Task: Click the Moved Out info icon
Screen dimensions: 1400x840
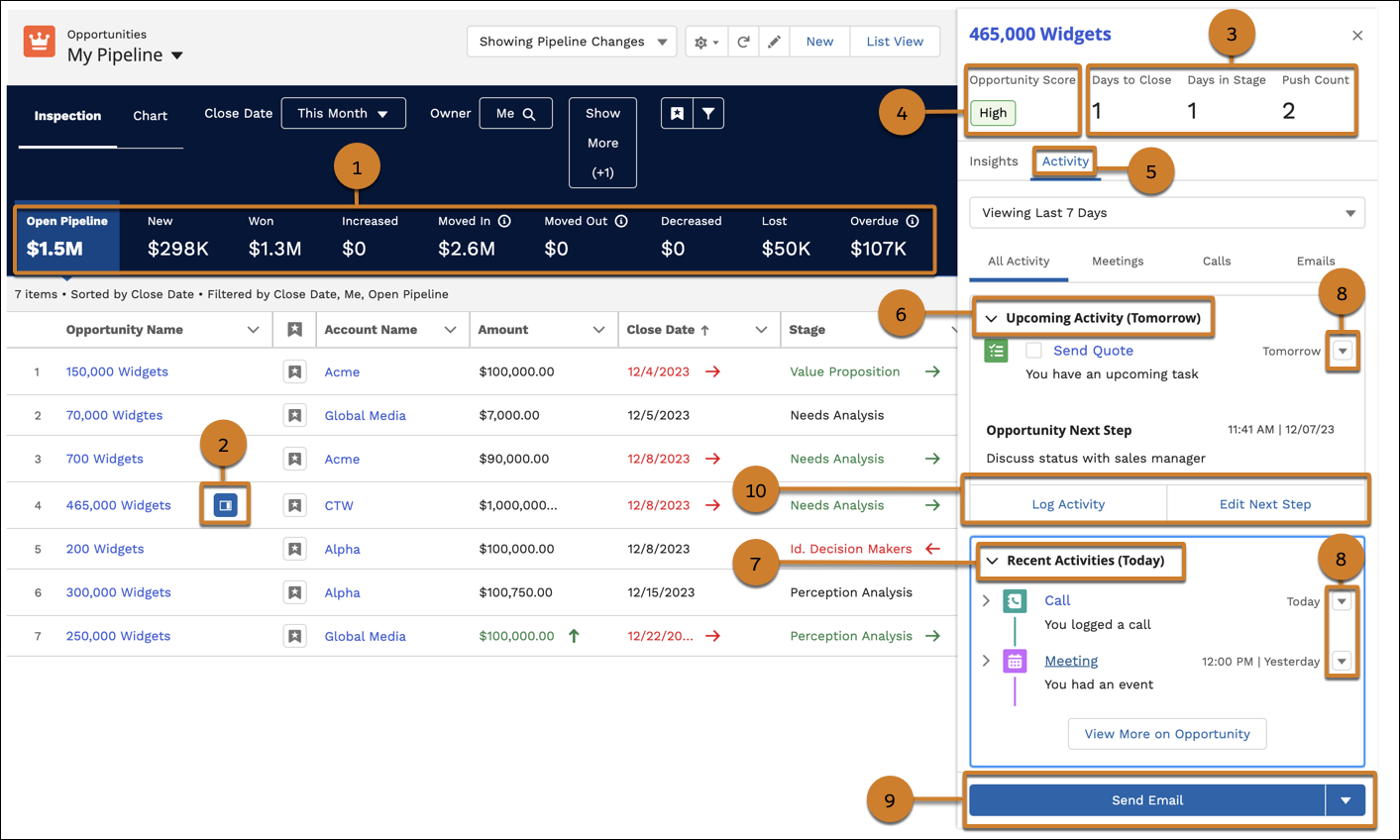Action: coord(621,221)
